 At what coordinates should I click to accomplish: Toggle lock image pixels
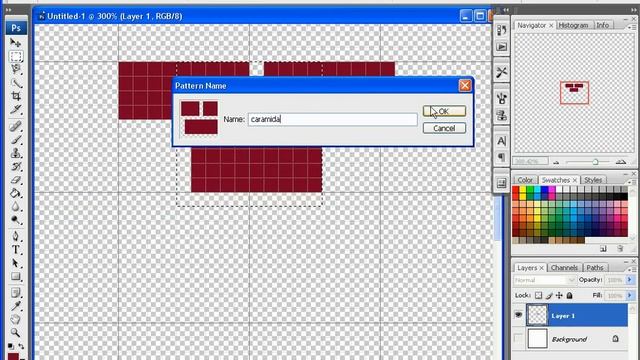(x=549, y=295)
